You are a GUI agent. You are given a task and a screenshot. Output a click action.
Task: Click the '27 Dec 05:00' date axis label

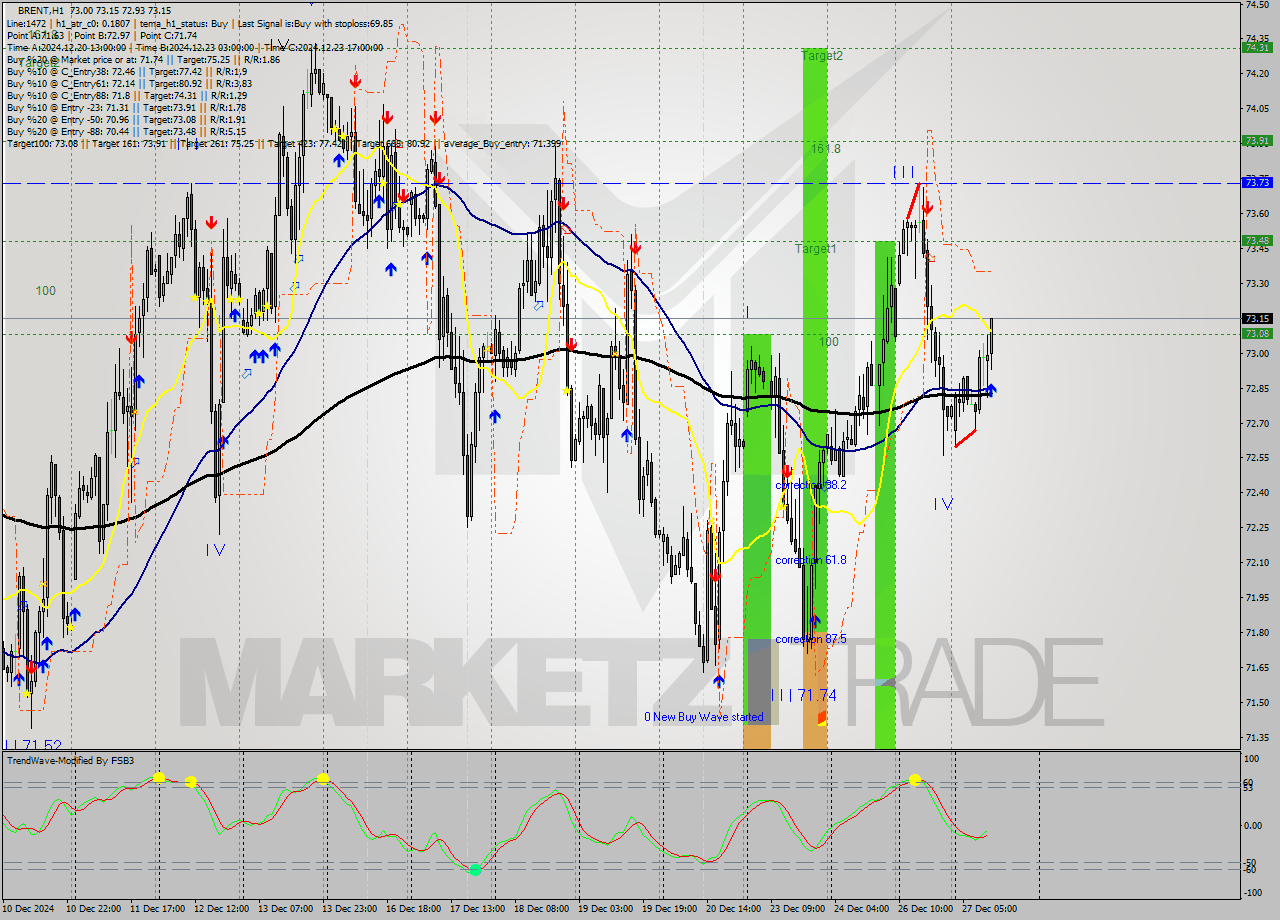coord(989,909)
